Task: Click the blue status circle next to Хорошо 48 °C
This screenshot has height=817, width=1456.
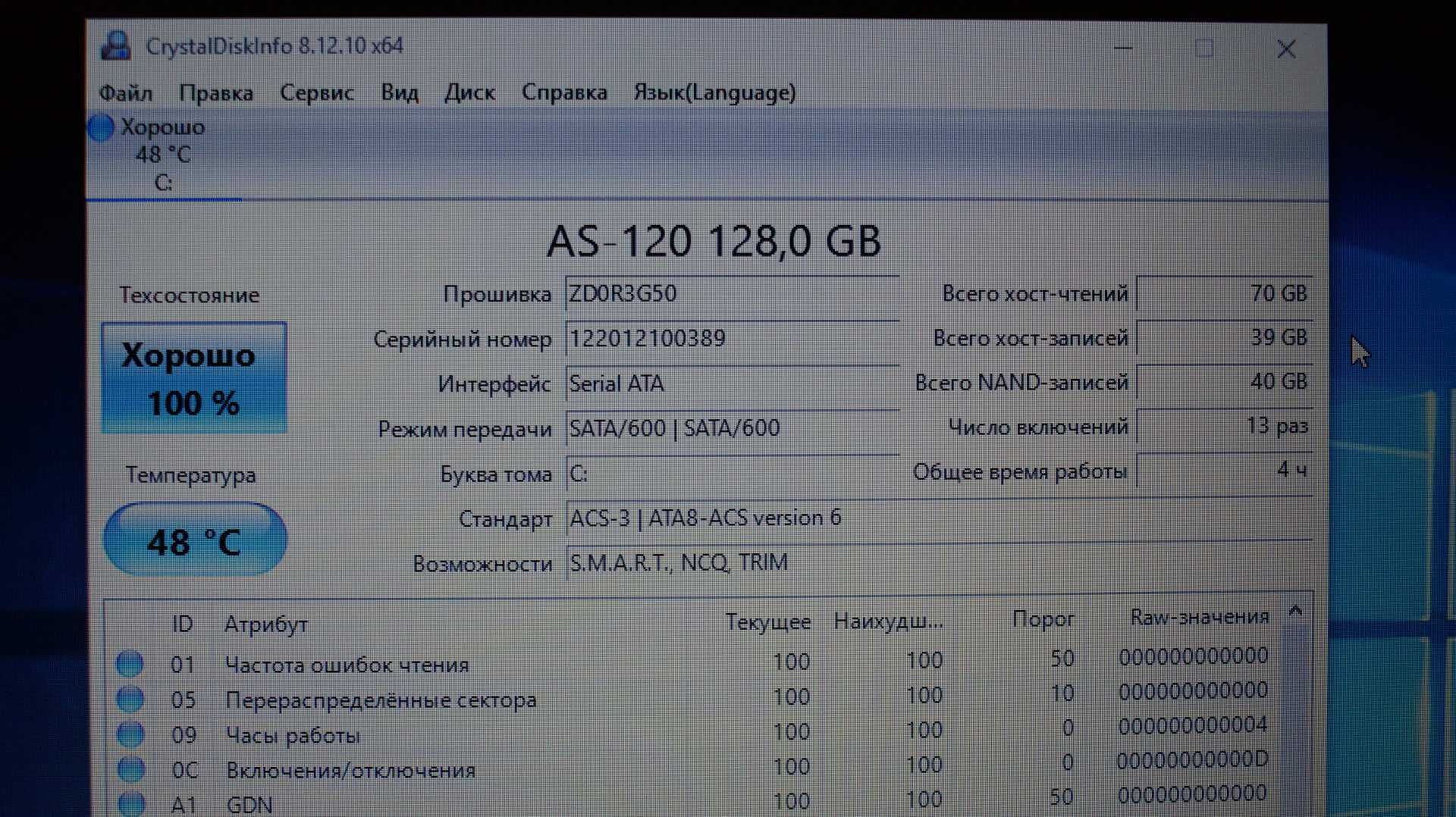Action: (x=101, y=127)
